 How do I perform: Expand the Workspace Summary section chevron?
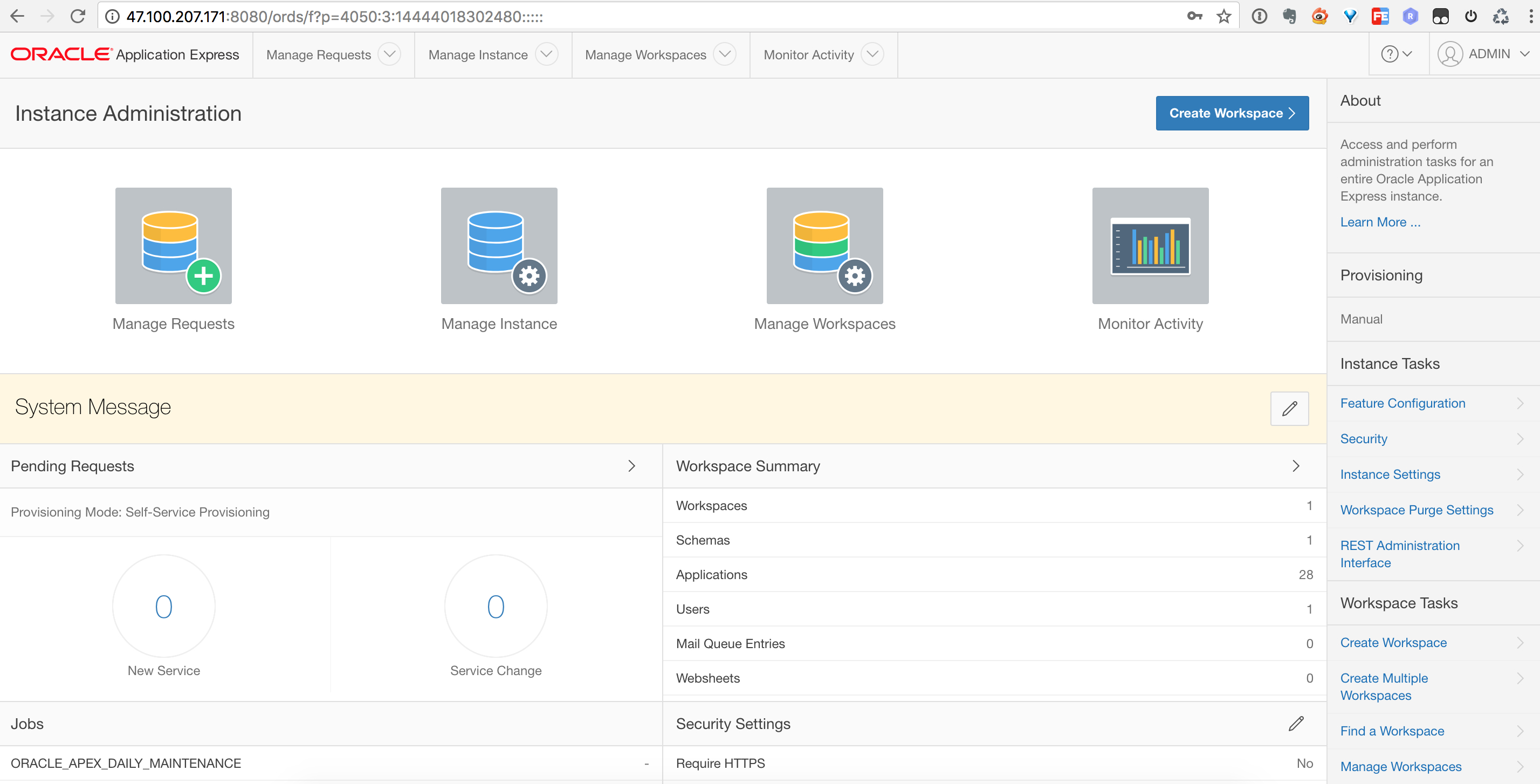1296,466
